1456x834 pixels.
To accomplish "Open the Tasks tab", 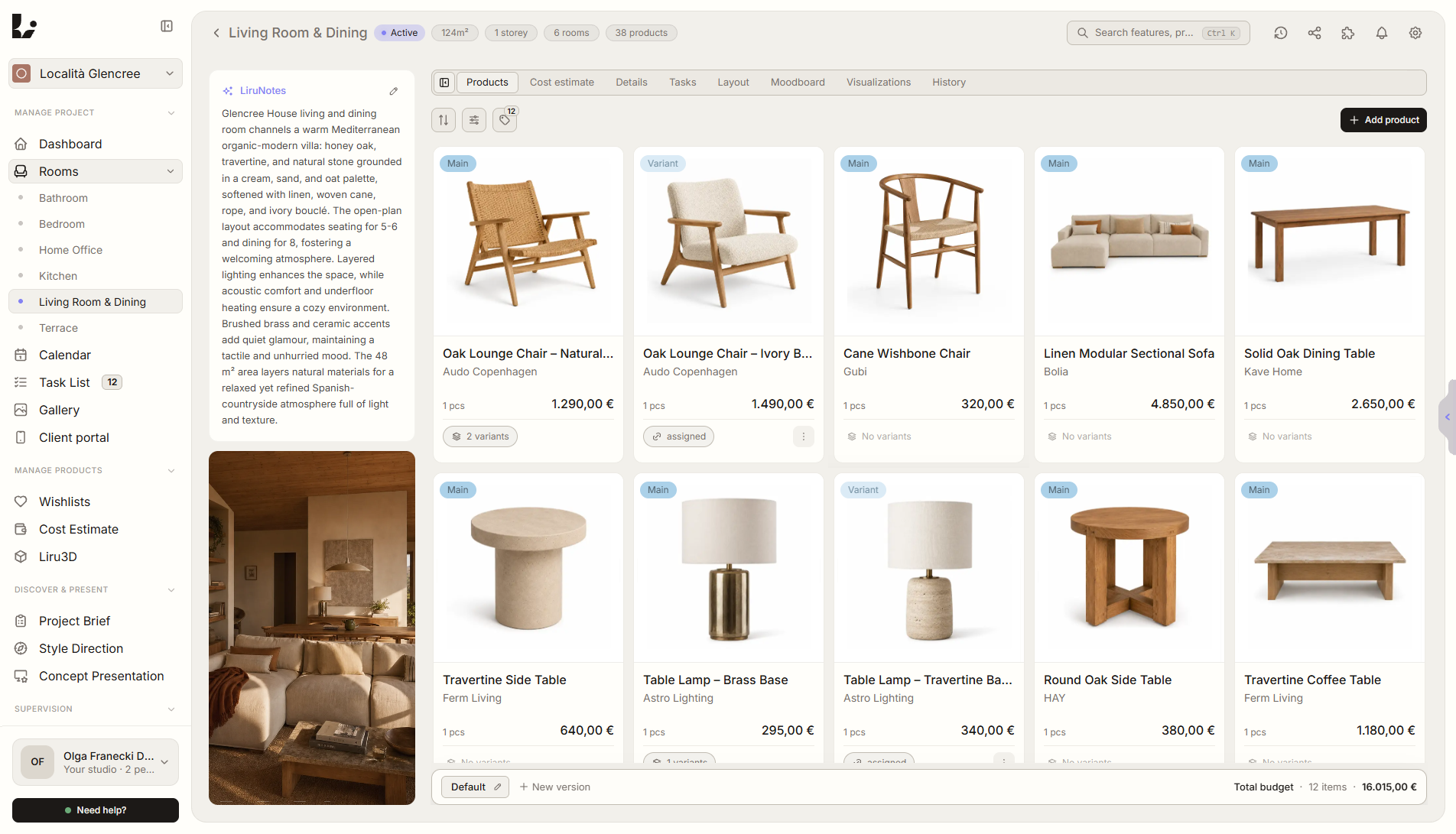I will (683, 83).
